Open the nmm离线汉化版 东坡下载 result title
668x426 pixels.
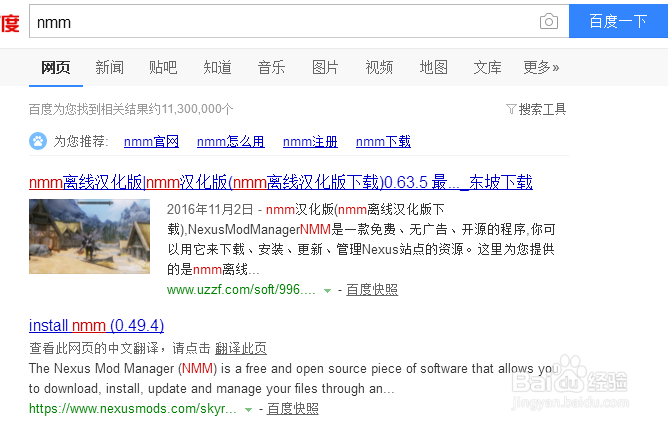(x=281, y=182)
